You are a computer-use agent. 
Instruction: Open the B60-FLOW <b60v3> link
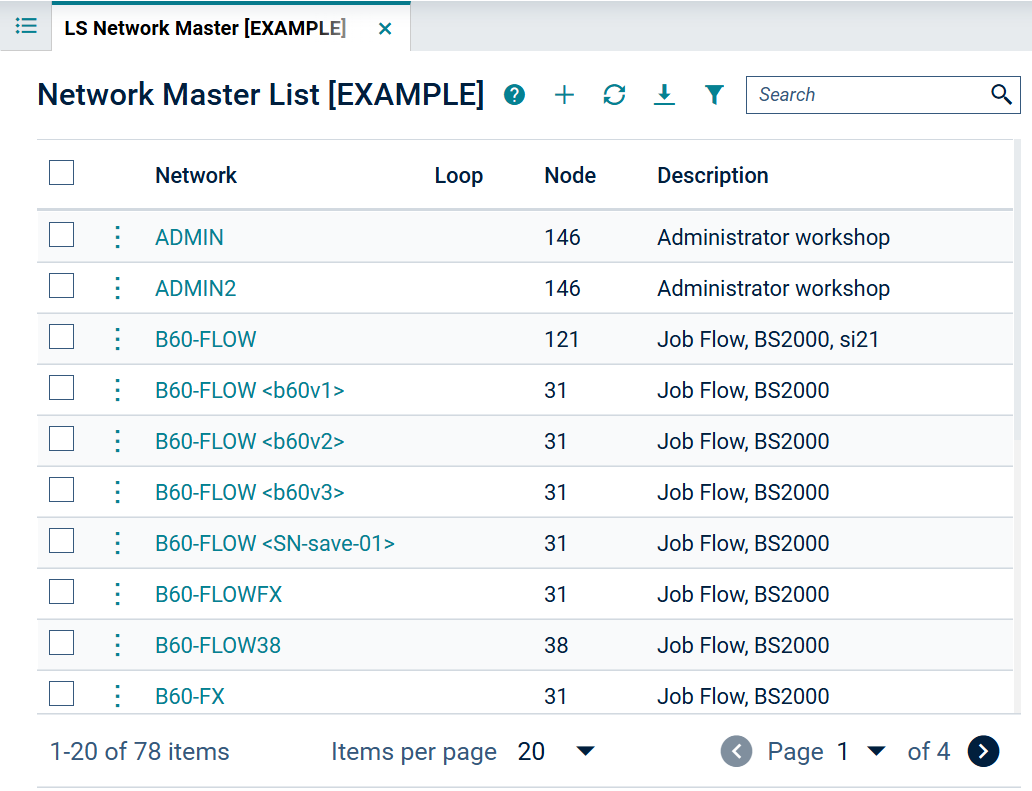(x=250, y=492)
